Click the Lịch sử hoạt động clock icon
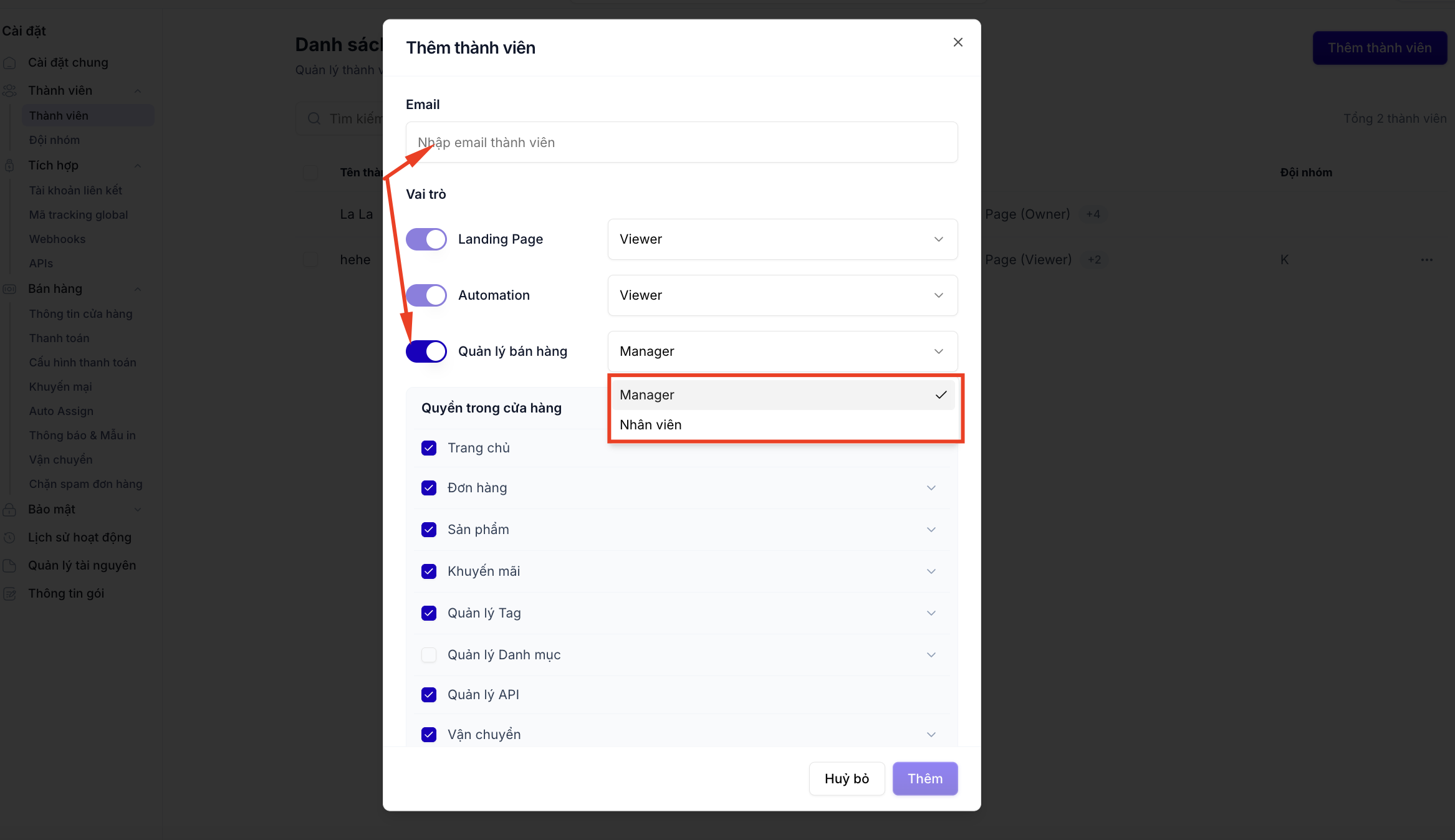This screenshot has height=840, width=1455. tap(9, 537)
